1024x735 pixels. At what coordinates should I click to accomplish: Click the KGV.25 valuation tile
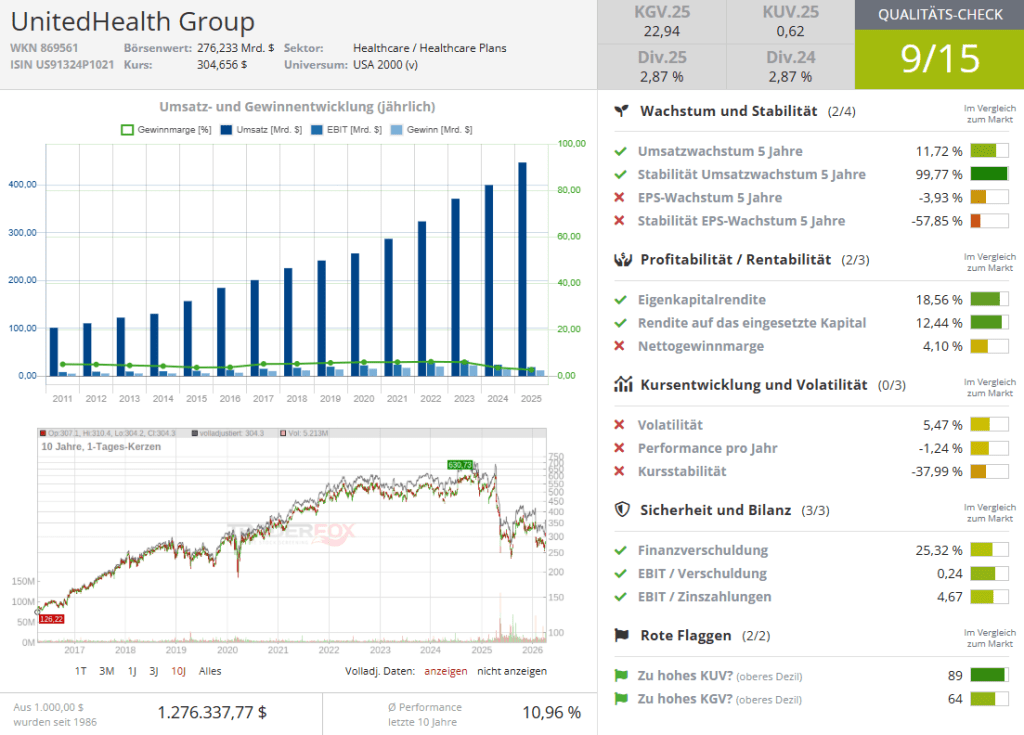click(662, 22)
